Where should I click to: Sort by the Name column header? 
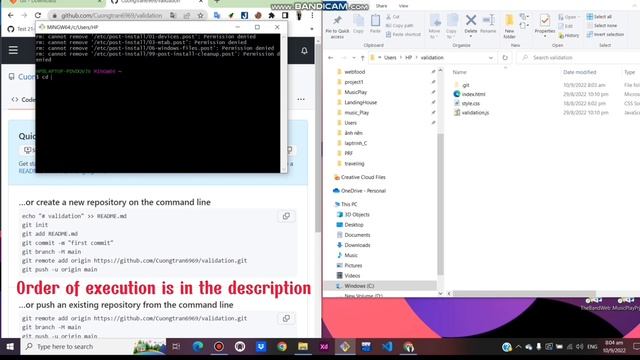pyautogui.click(x=459, y=72)
